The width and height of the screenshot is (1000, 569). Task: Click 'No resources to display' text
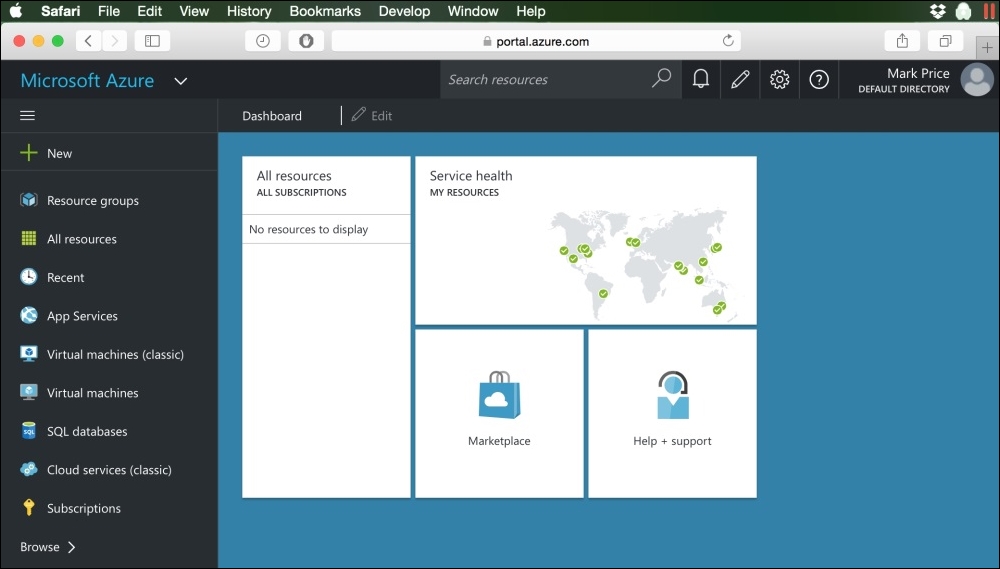click(x=309, y=229)
